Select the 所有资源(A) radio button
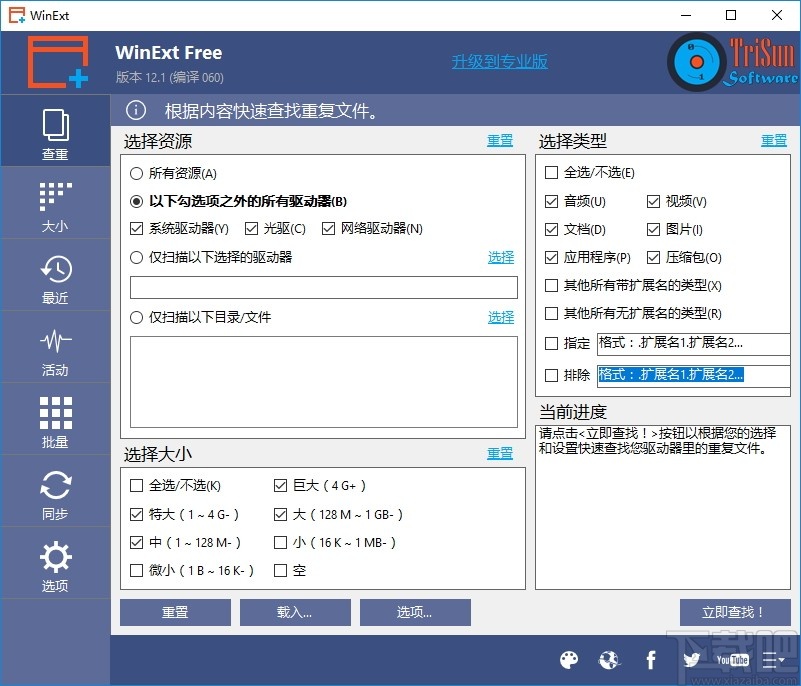Image resolution: width=801 pixels, height=686 pixels. coord(137,172)
